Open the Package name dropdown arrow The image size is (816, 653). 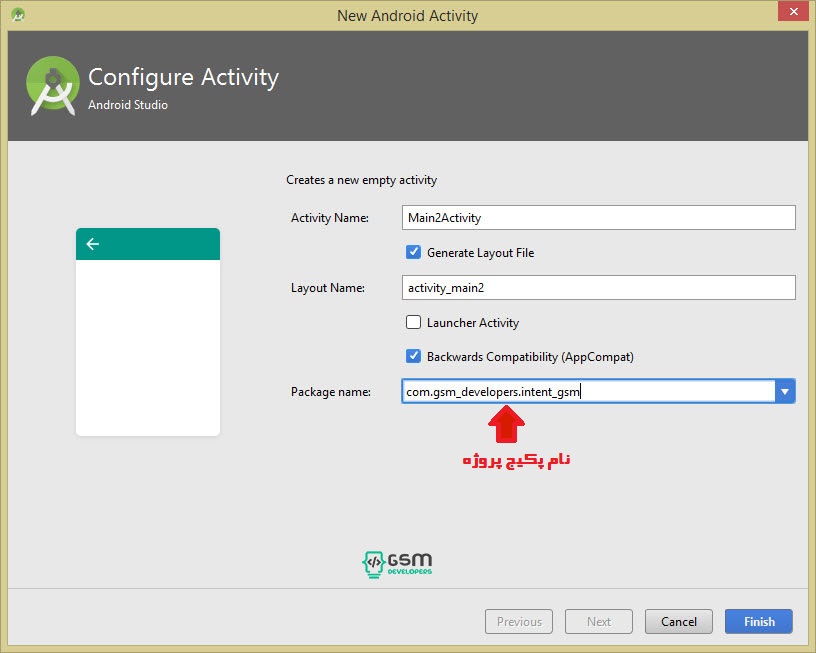pyautogui.click(x=785, y=391)
